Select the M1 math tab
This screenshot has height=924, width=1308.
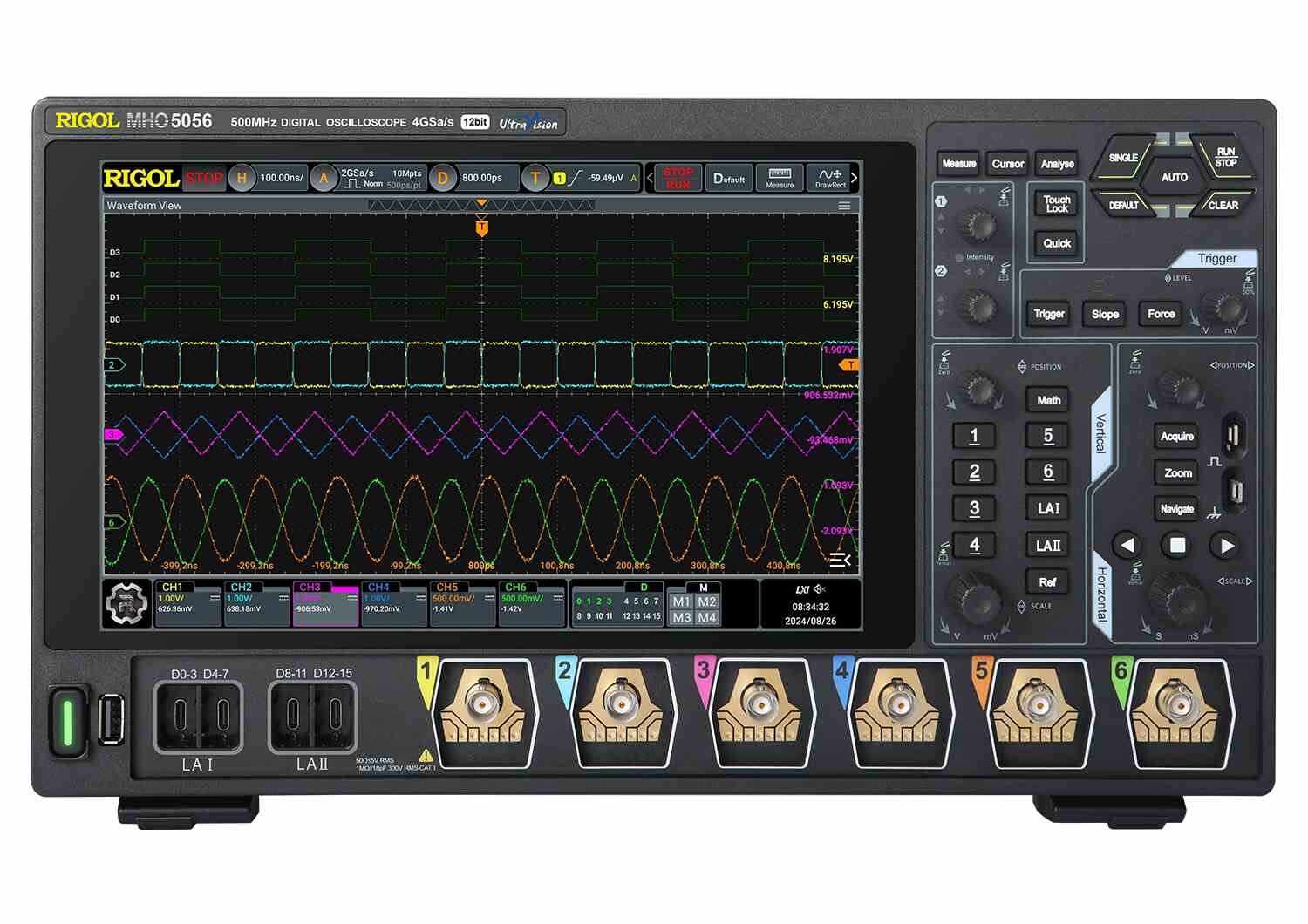tap(681, 602)
